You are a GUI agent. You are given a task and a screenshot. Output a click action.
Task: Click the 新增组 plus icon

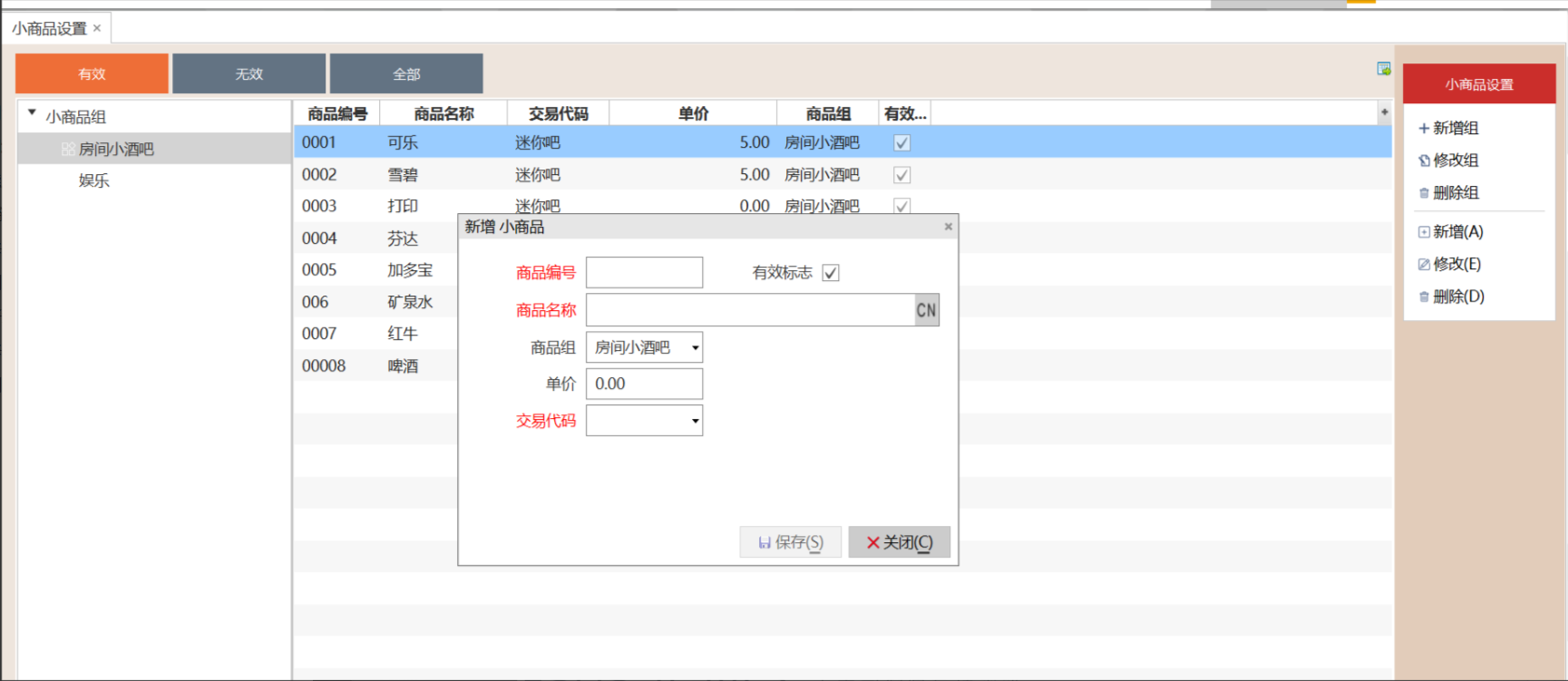(x=1424, y=129)
